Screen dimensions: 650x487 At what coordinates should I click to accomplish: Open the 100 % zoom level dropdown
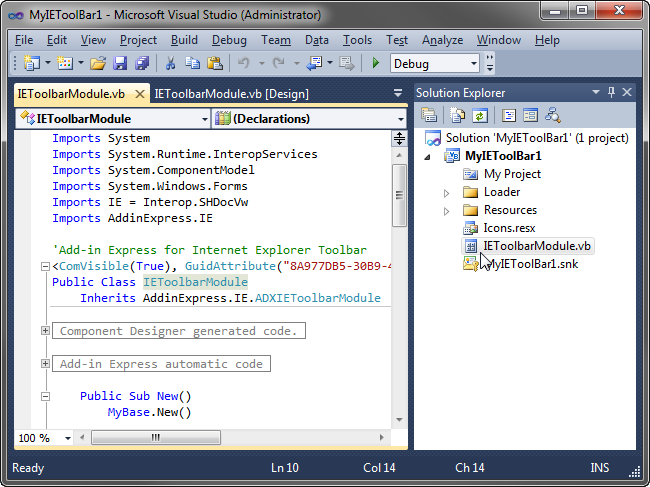(68, 438)
